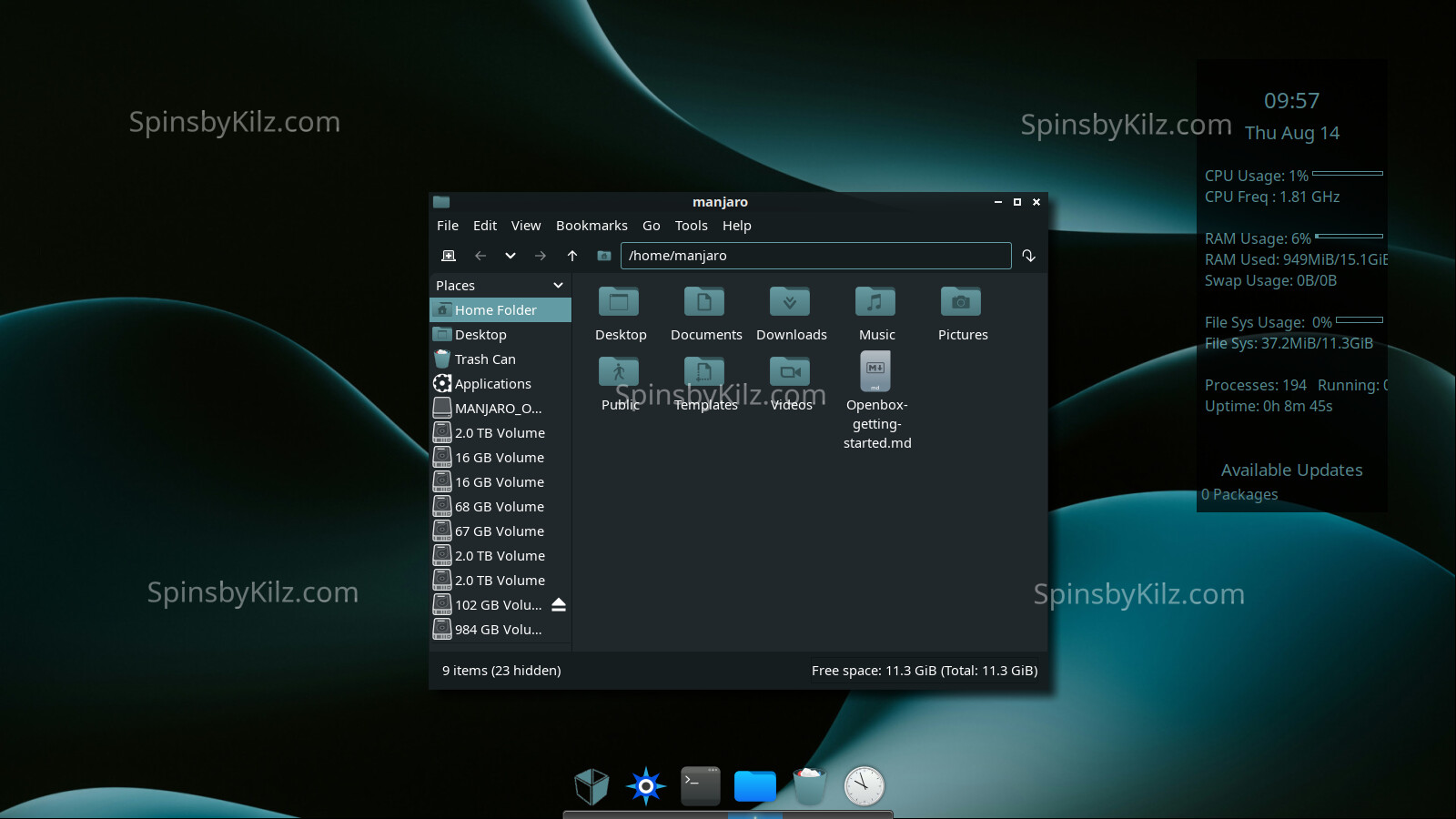This screenshot has width=1456, height=819.
Task: Open the blue folder file manager dock icon
Action: tap(755, 786)
